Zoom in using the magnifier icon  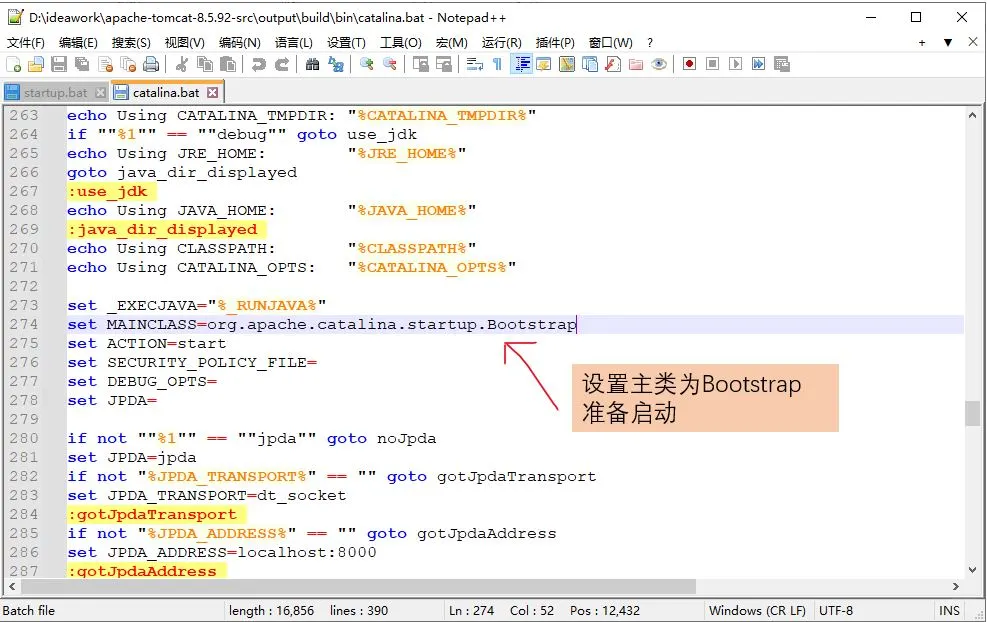tap(367, 63)
